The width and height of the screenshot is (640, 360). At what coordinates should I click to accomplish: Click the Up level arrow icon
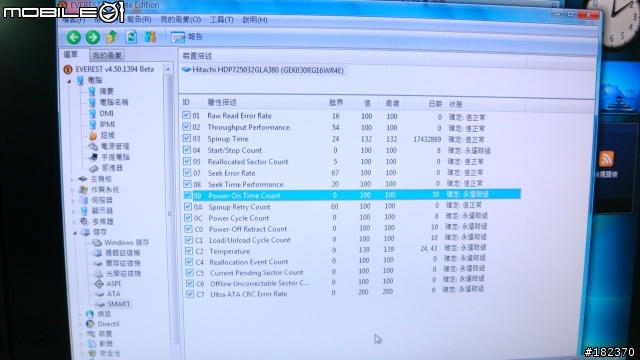tap(111, 37)
